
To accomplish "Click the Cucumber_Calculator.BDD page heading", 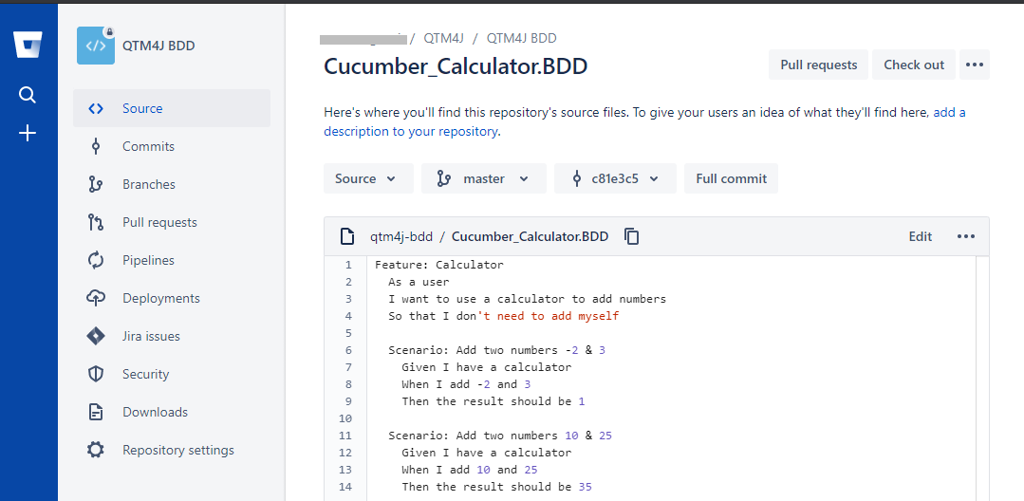I will (x=456, y=67).
